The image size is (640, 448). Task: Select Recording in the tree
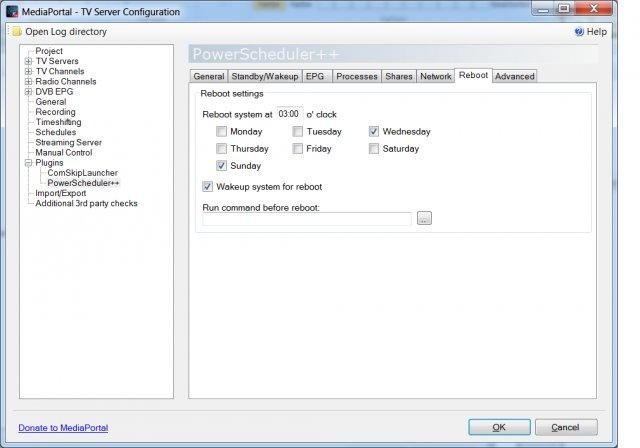[55, 112]
